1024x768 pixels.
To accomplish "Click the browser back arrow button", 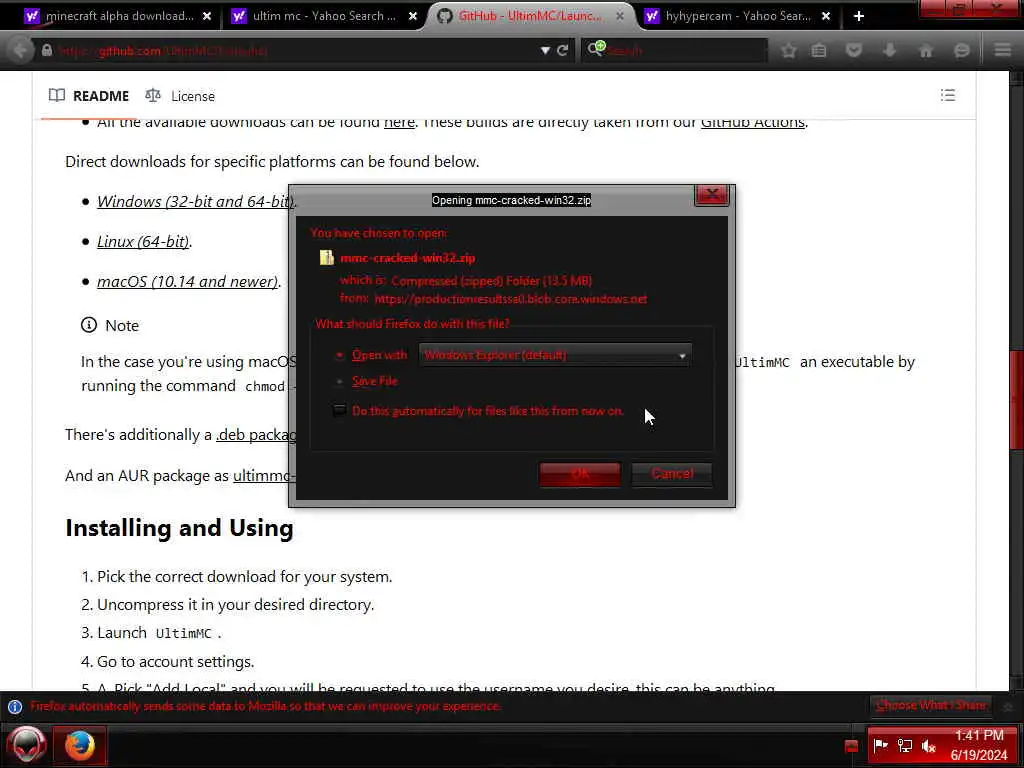I will pyautogui.click(x=20, y=50).
